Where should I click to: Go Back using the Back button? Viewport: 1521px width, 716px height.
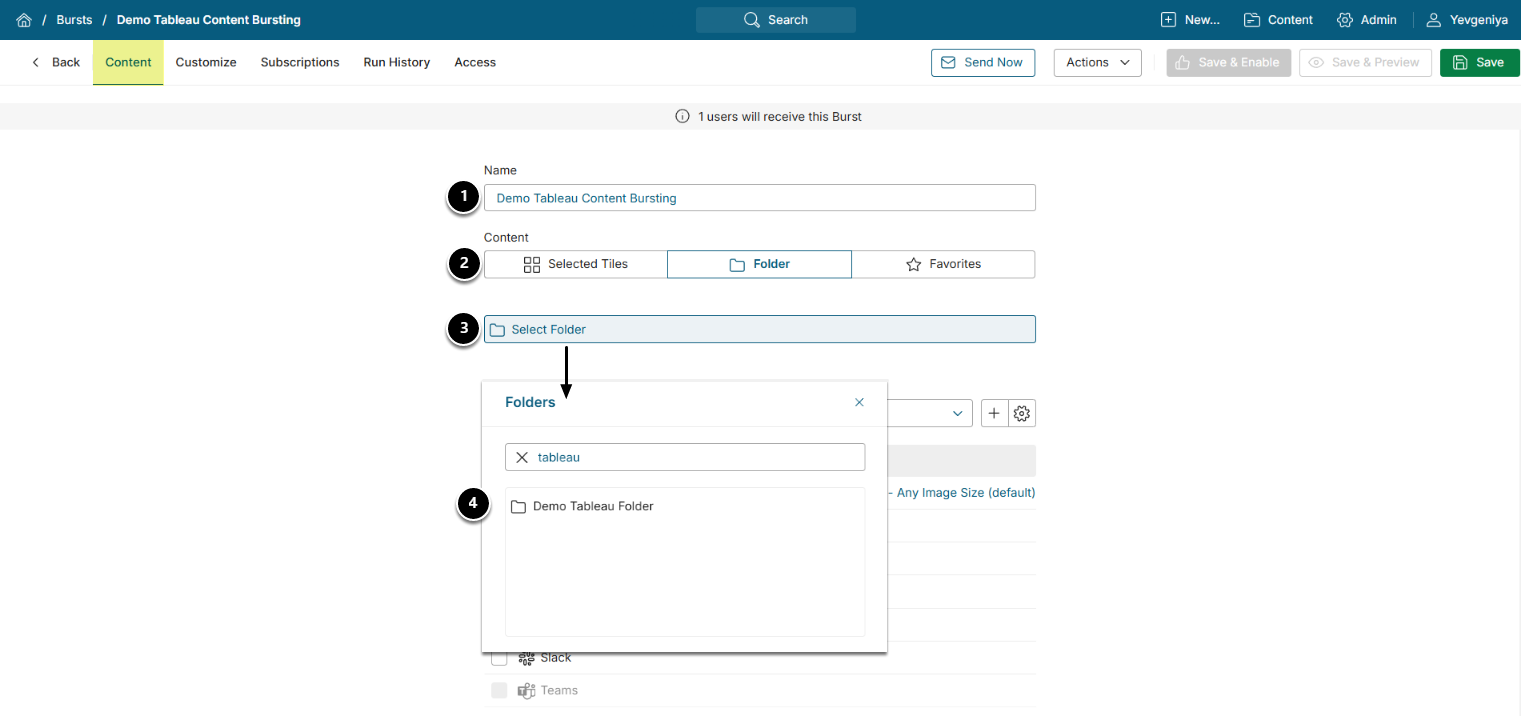pos(56,62)
